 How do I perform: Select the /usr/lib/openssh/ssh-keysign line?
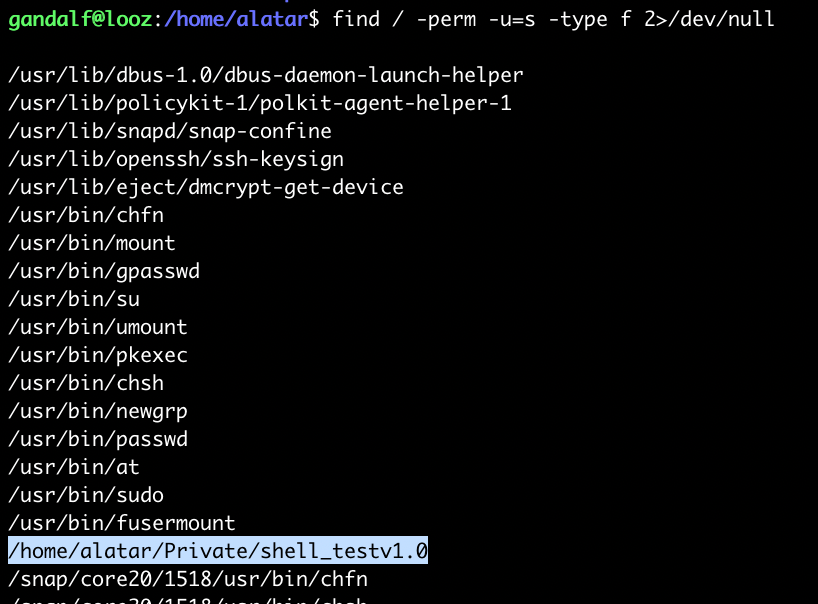pos(176,159)
